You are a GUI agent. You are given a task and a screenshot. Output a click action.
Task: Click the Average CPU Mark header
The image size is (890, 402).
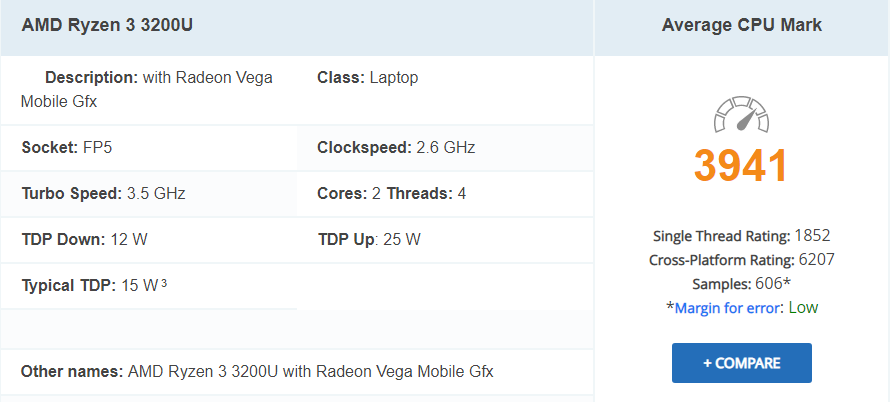click(x=742, y=26)
